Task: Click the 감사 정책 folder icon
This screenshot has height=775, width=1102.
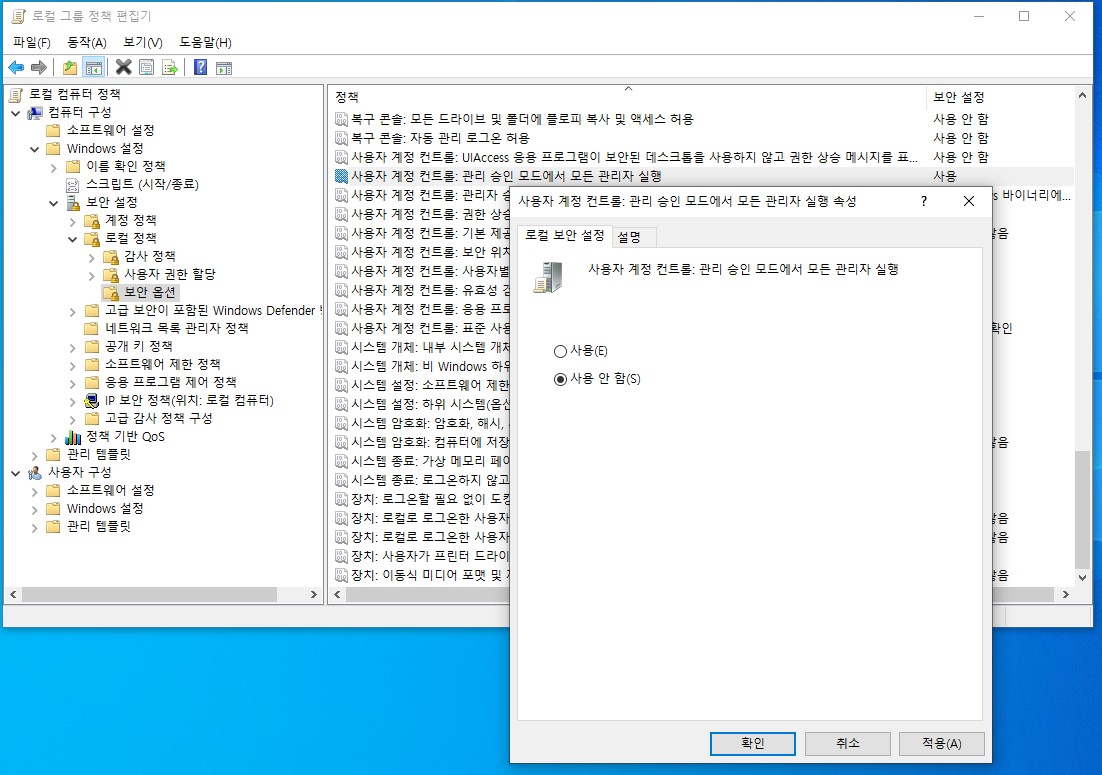Action: [x=111, y=256]
